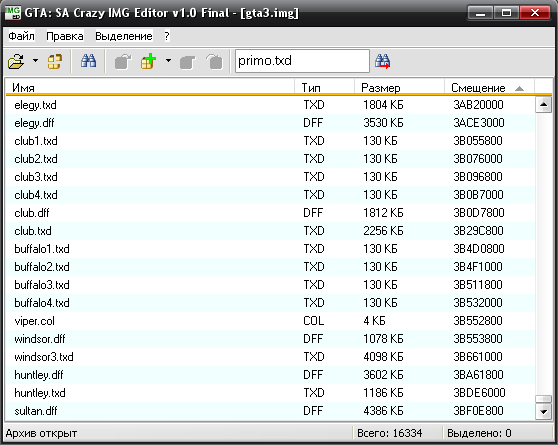Viewport: 558px width, 445px height.
Task: Click the greyed extract file icon
Action: click(123, 62)
